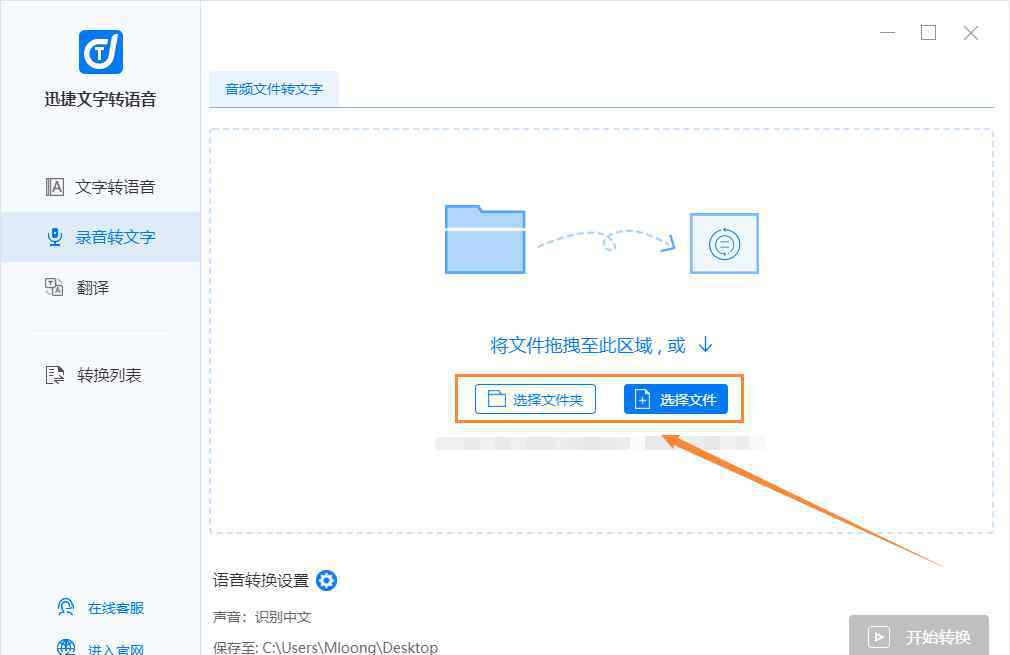Viewport: 1010px width, 655px height.
Task: Click the translate icon beside 翻译
Action: tap(54, 287)
